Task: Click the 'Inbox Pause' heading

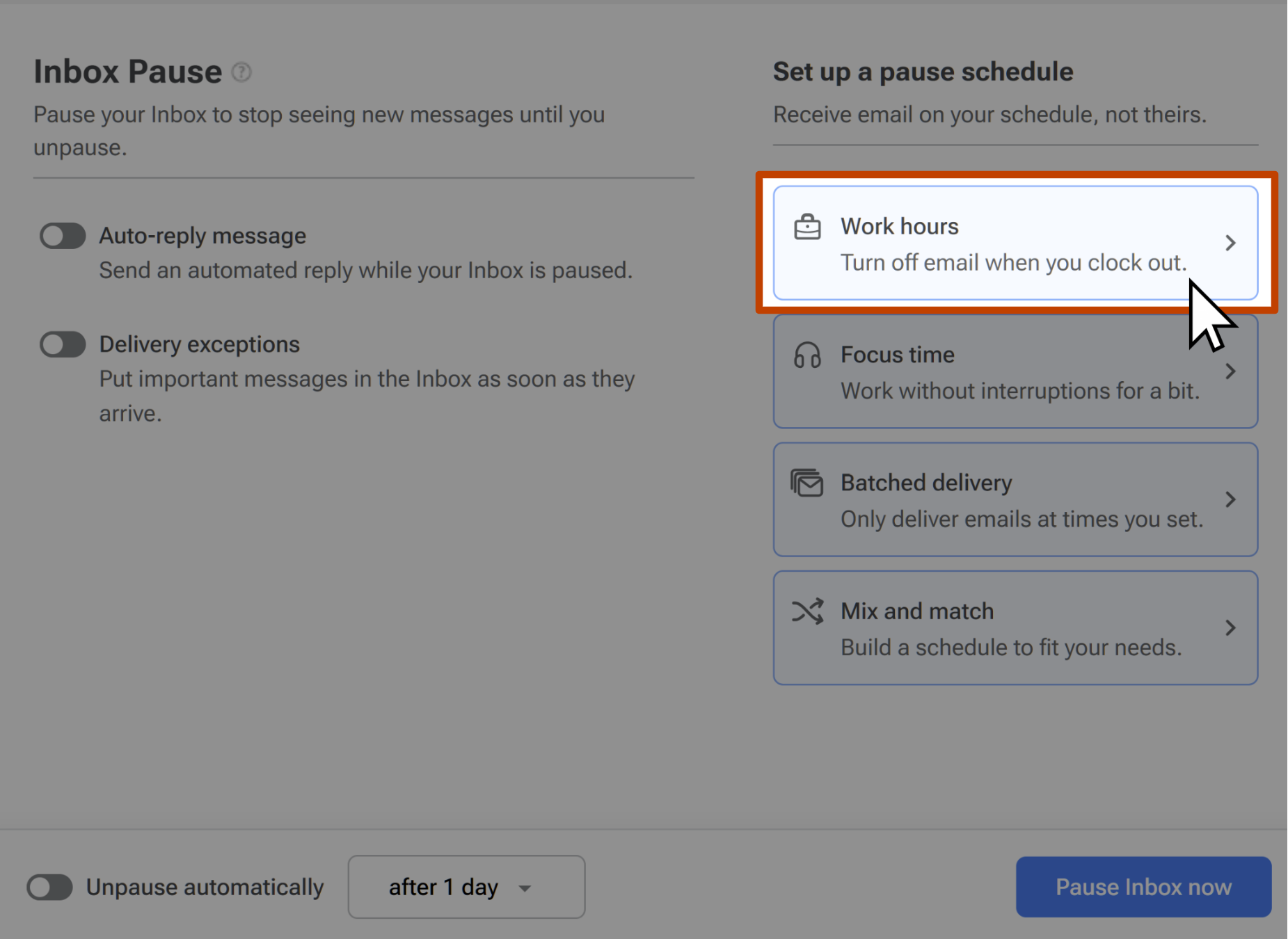Action: coord(128,72)
